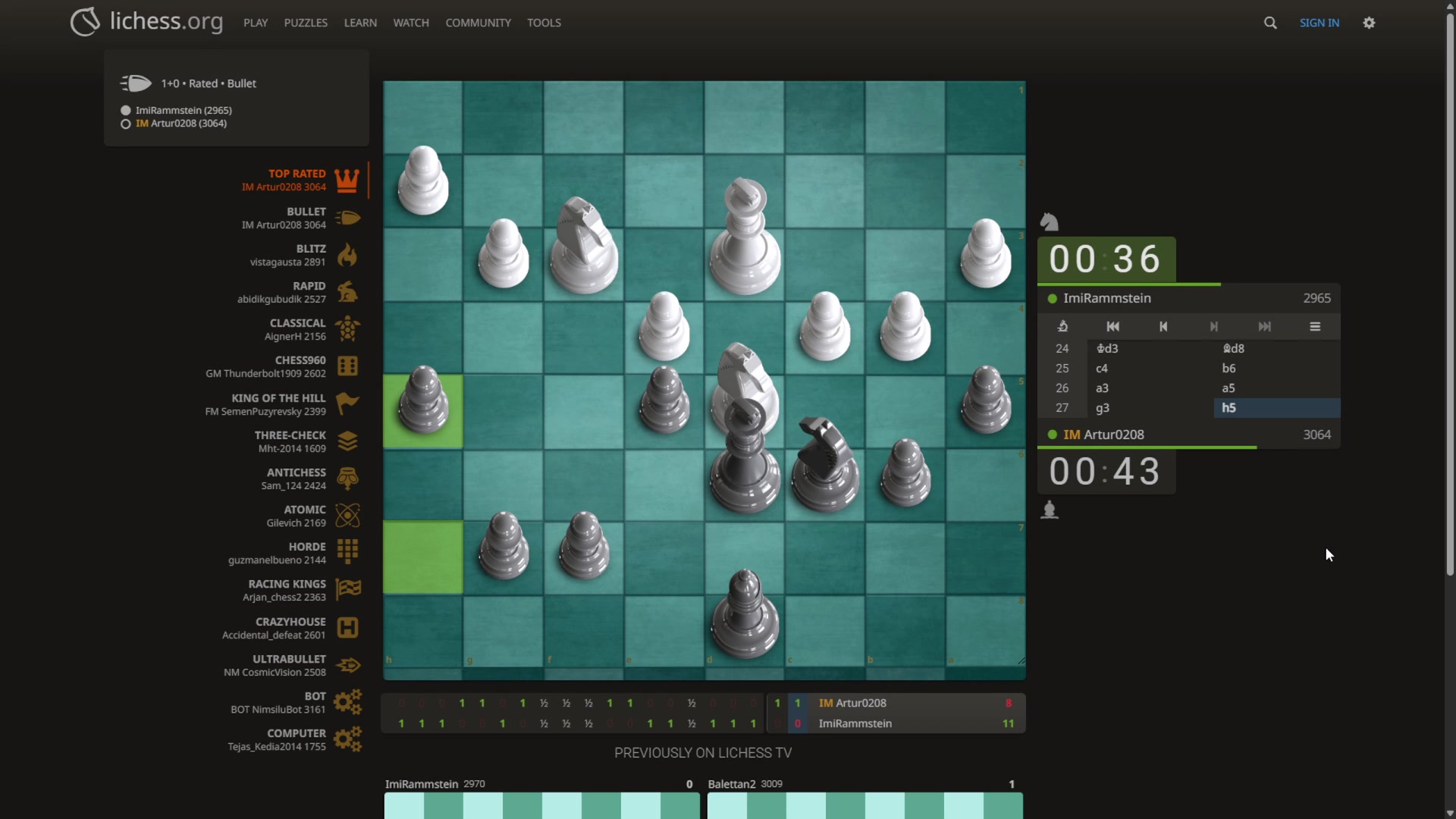Select move 25 c4 in the move list
1456x819 pixels.
pyautogui.click(x=1150, y=369)
